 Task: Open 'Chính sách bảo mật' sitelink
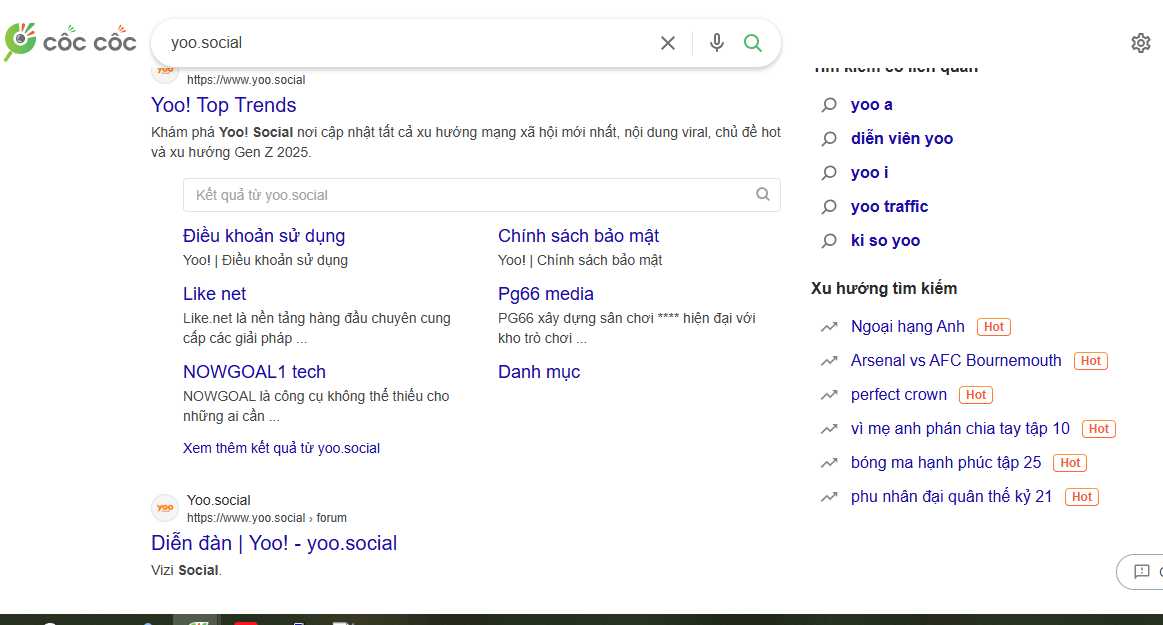(579, 236)
